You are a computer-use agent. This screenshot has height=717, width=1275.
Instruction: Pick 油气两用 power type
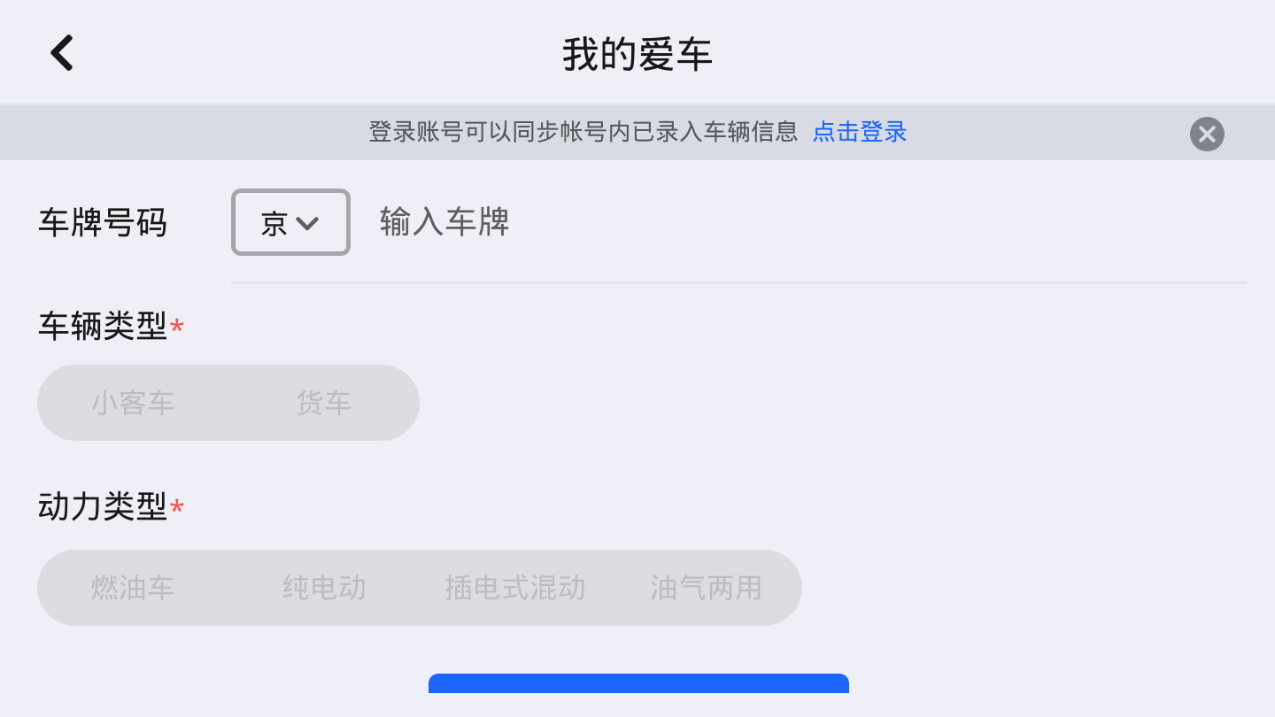[706, 588]
